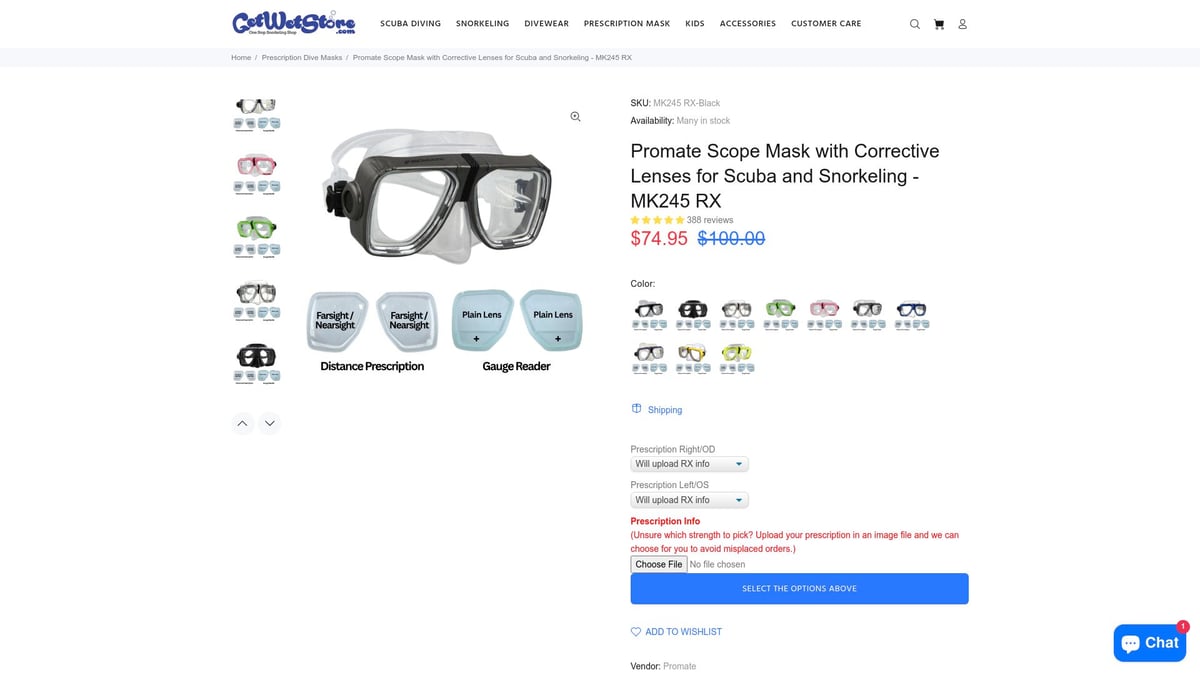Viewport: 1200px width, 675px height.
Task: Open the Shopify chat bubble
Action: [1149, 643]
